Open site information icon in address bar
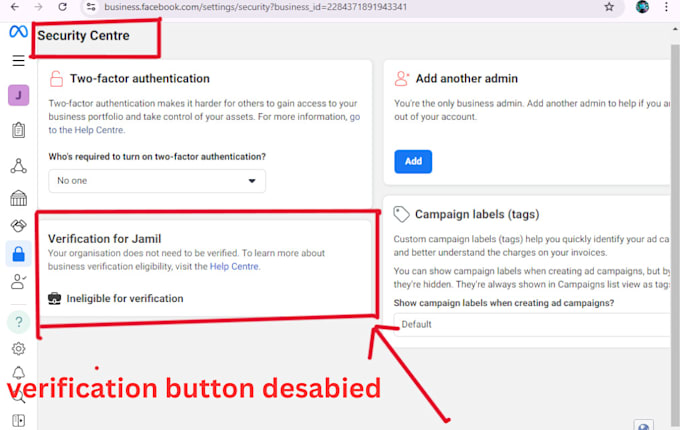680x430 pixels. click(x=91, y=7)
